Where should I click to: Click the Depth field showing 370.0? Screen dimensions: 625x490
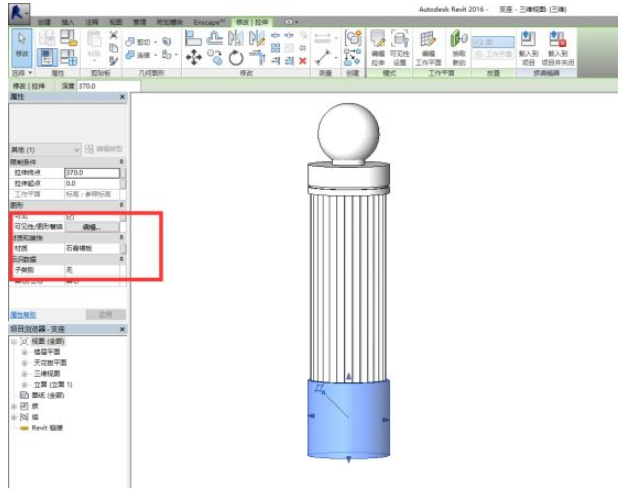[108, 86]
